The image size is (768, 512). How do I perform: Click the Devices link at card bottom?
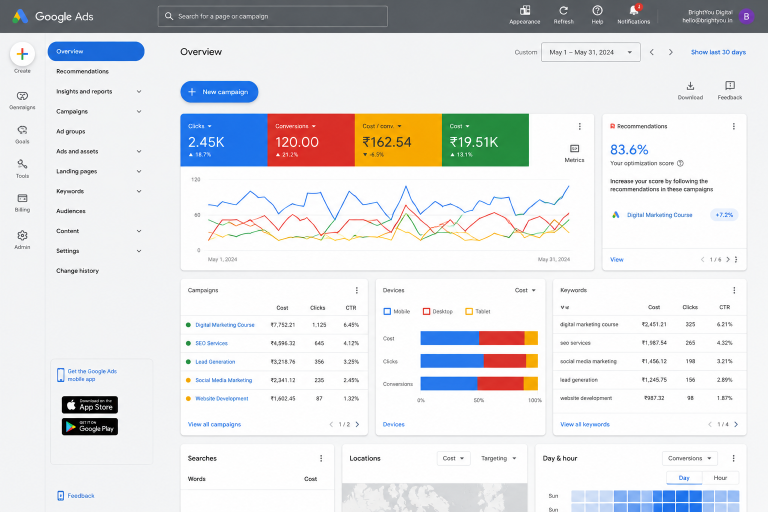394,424
